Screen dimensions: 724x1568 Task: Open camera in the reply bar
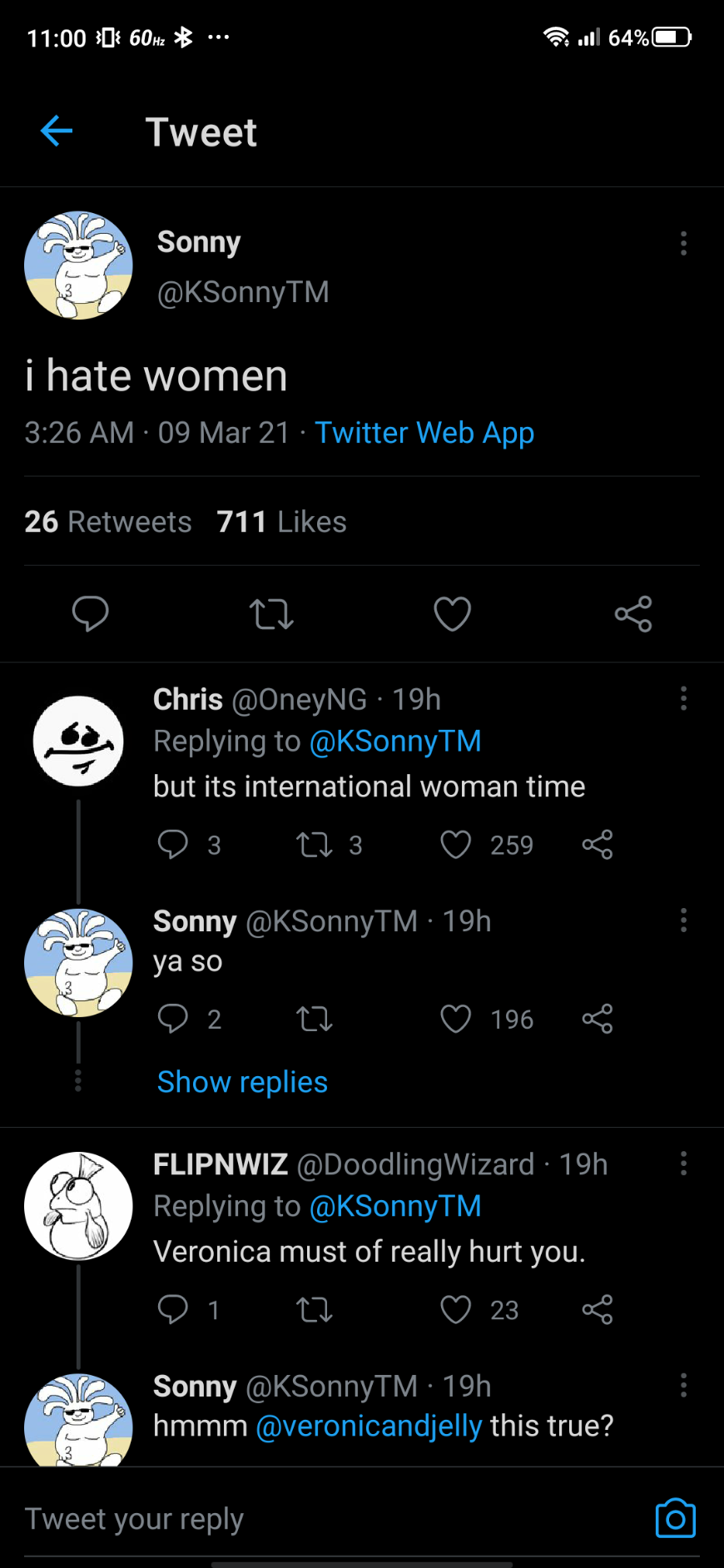(x=675, y=1519)
